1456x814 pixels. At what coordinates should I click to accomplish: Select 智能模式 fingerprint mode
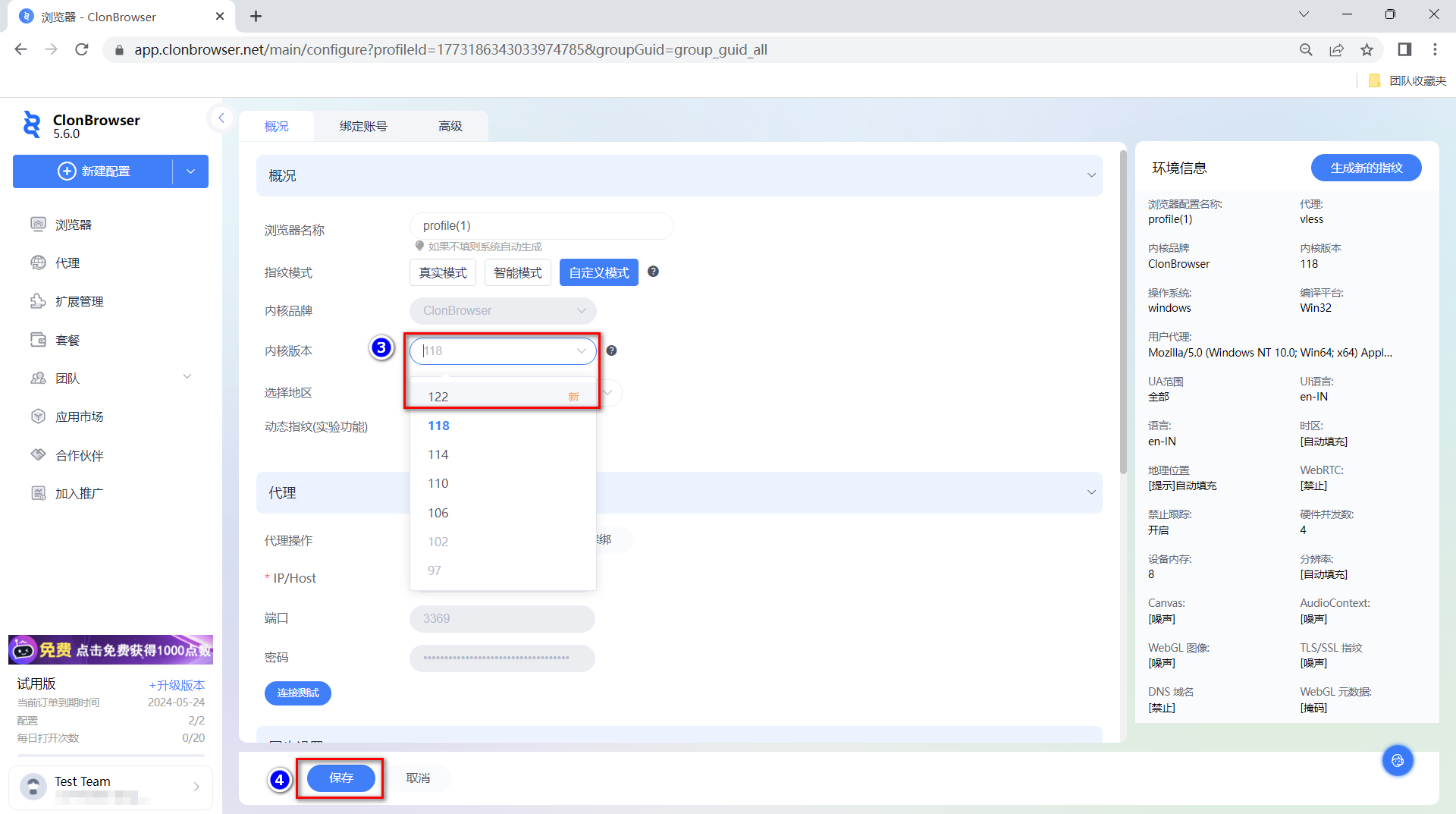[x=517, y=272]
